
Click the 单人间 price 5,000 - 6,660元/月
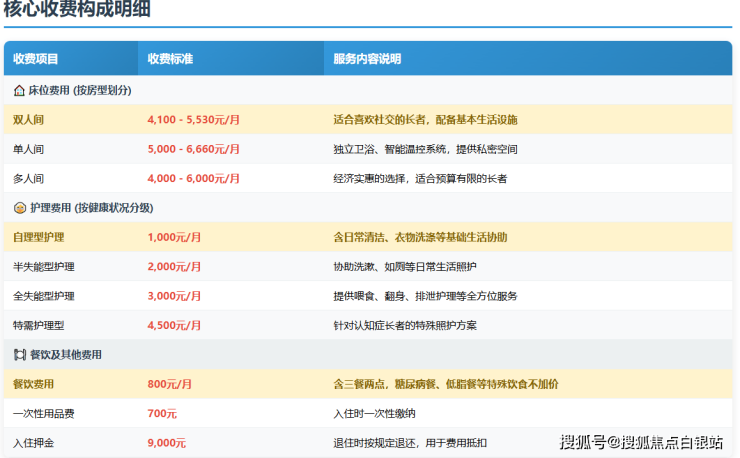pos(193,149)
